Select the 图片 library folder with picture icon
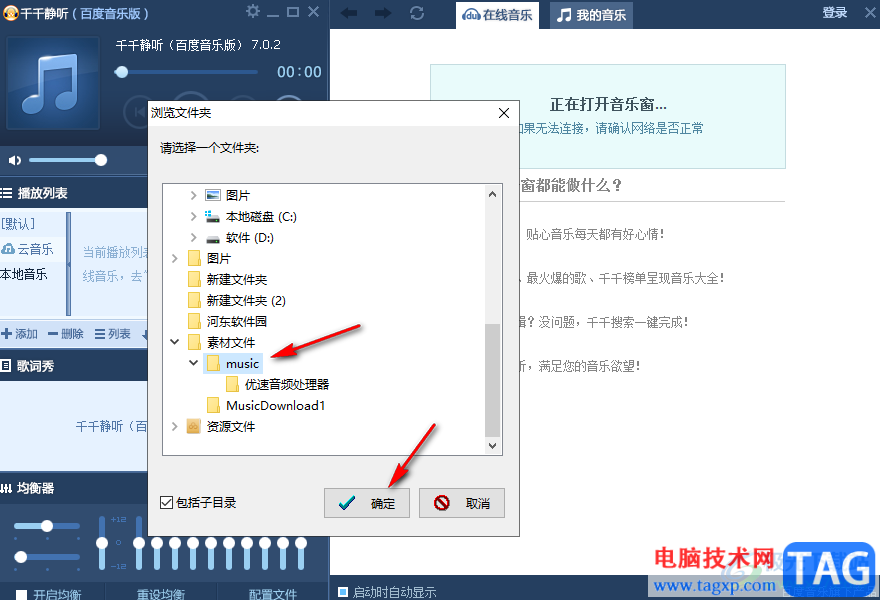Image resolution: width=880 pixels, height=600 pixels. tap(227, 195)
